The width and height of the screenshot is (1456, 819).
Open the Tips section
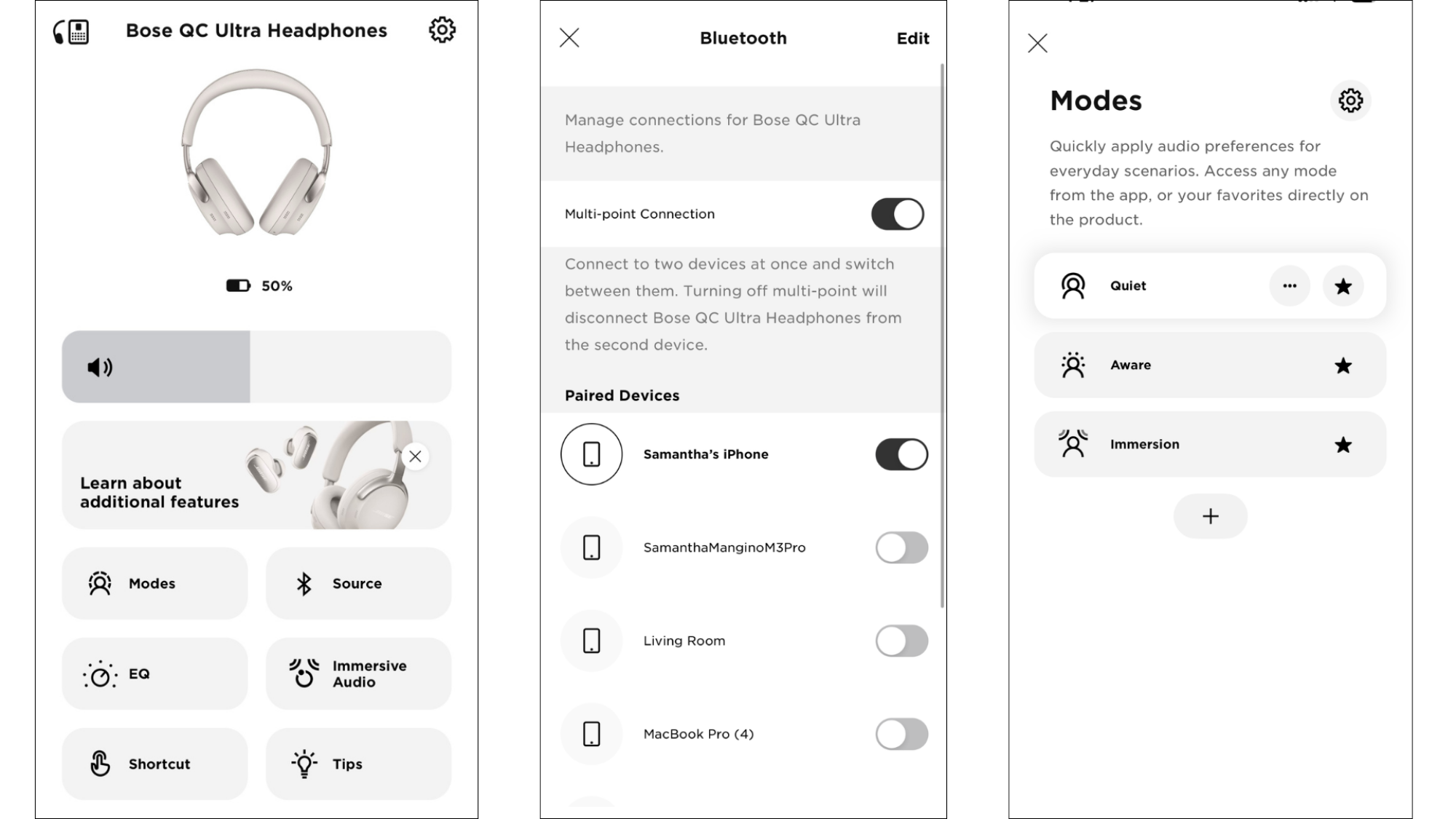point(358,763)
